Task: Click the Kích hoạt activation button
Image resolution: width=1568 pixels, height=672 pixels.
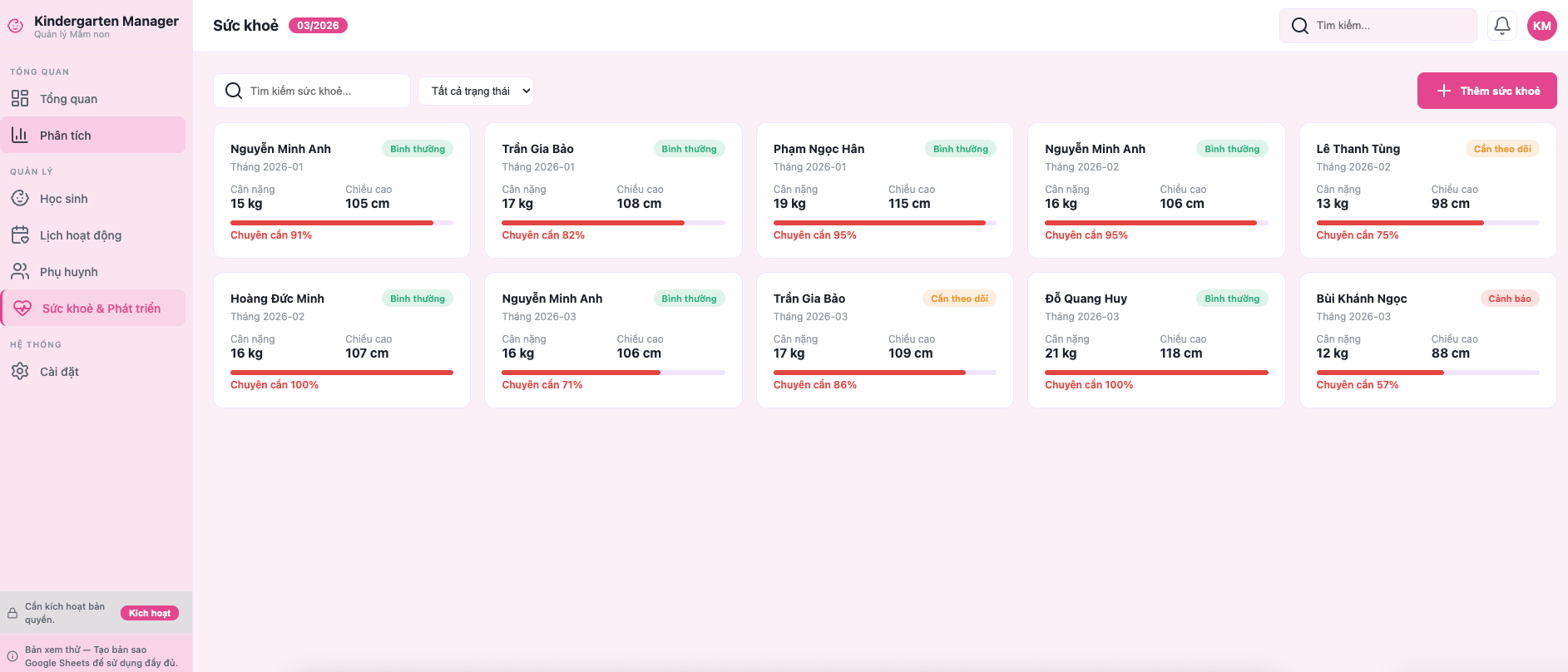Action: [150, 613]
